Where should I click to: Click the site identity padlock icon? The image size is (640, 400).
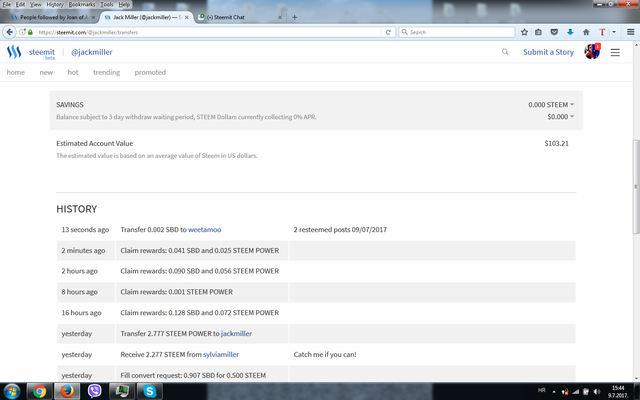pos(30,32)
